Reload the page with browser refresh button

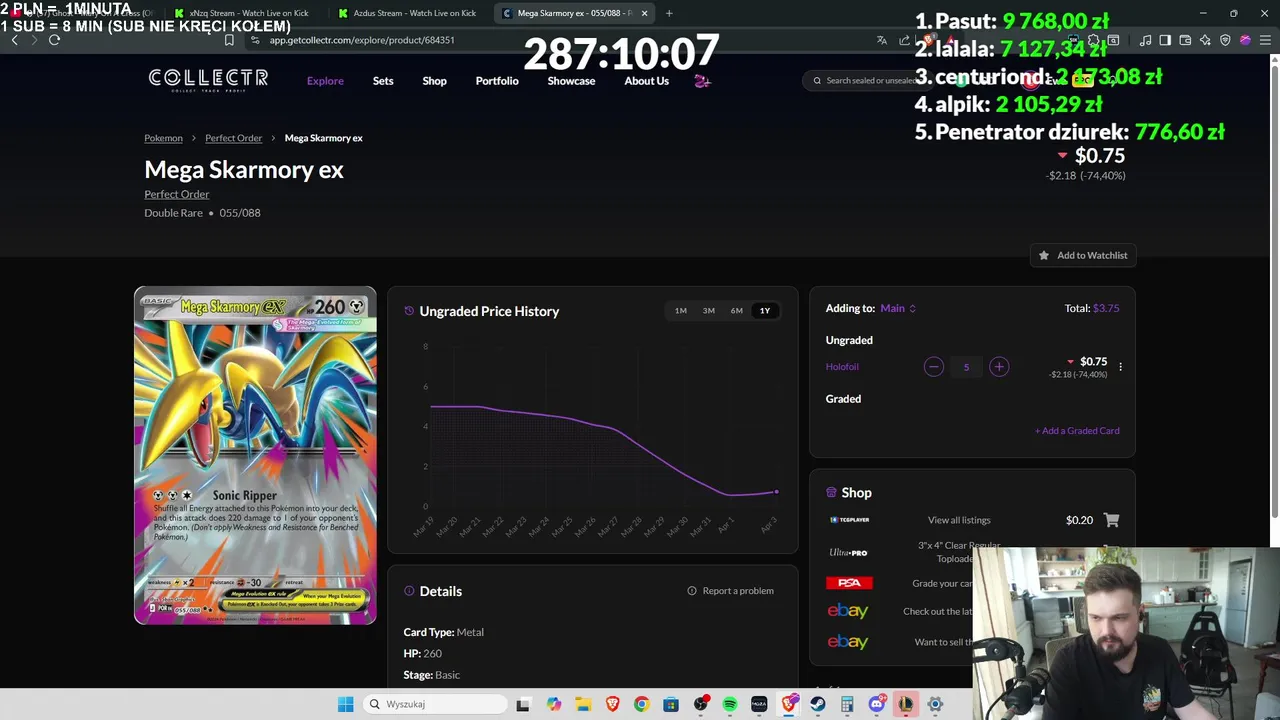coord(54,40)
